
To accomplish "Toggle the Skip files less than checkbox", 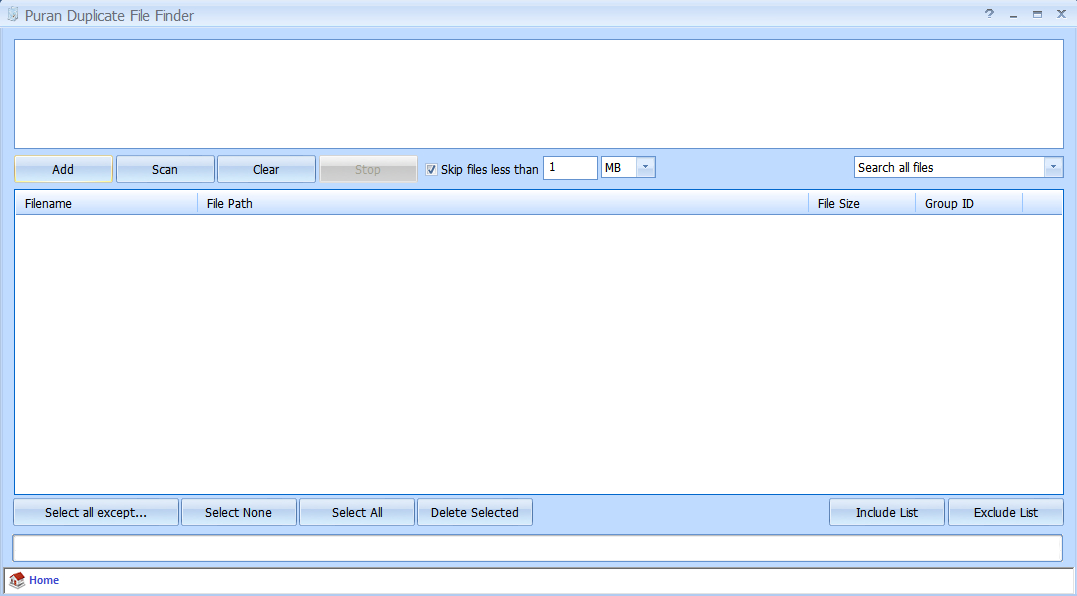I will 432,169.
